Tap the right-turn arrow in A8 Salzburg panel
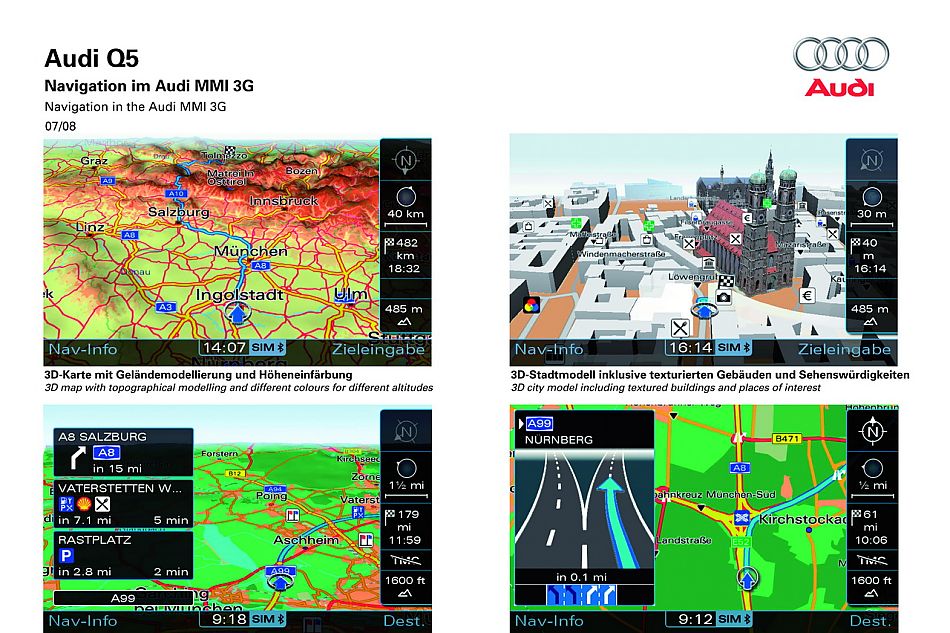This screenshot has height=633, width=950. pyautogui.click(x=75, y=456)
